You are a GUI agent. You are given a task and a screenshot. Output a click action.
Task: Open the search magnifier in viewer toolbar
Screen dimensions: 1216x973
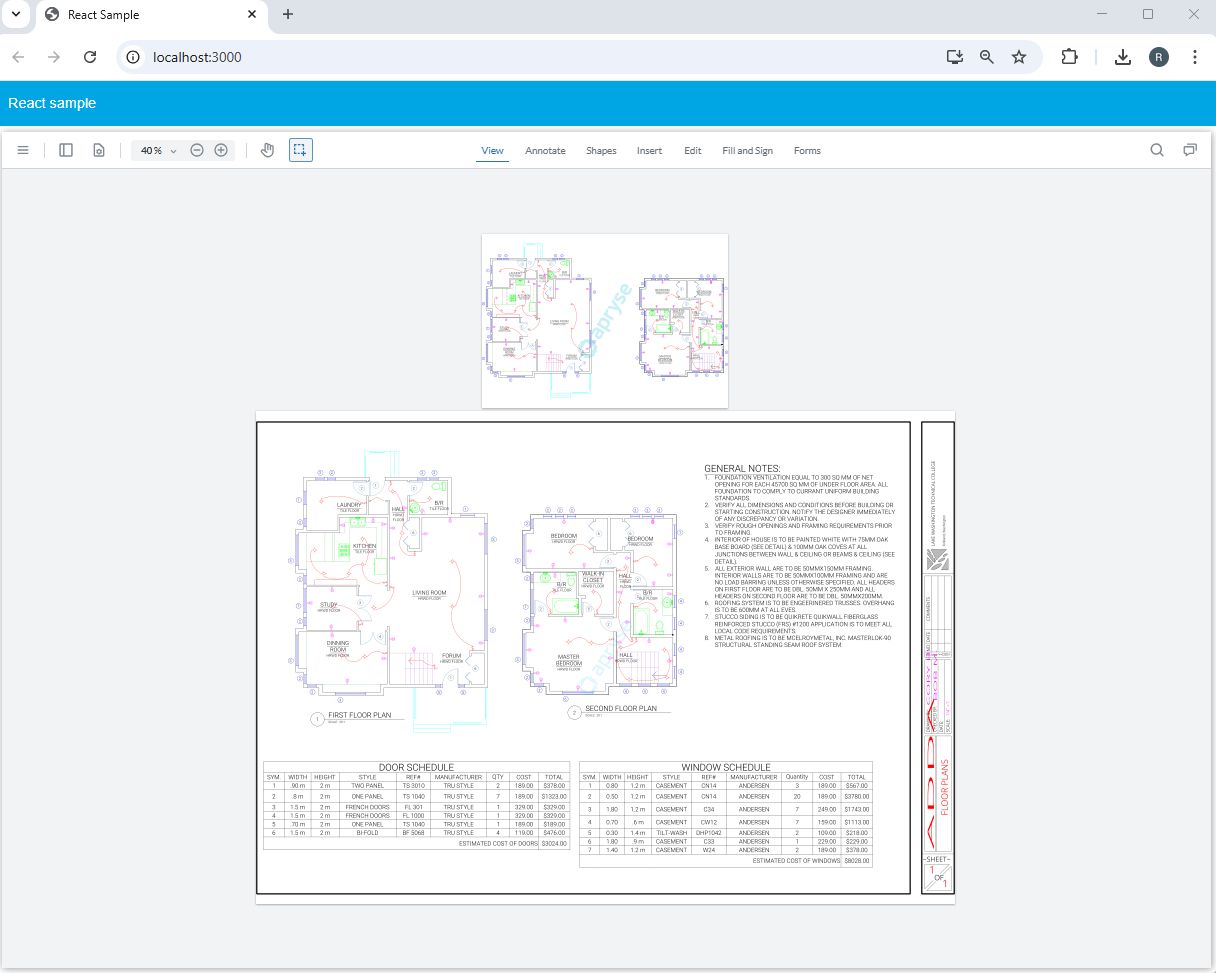pyautogui.click(x=1157, y=151)
